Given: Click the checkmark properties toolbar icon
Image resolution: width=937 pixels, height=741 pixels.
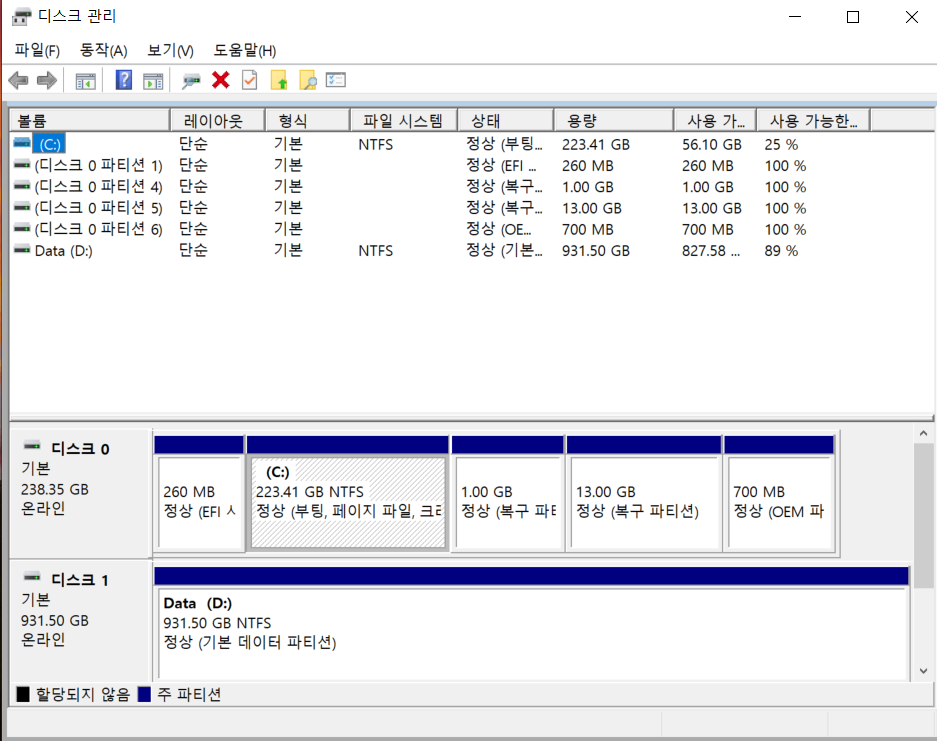Looking at the screenshot, I should click(250, 79).
